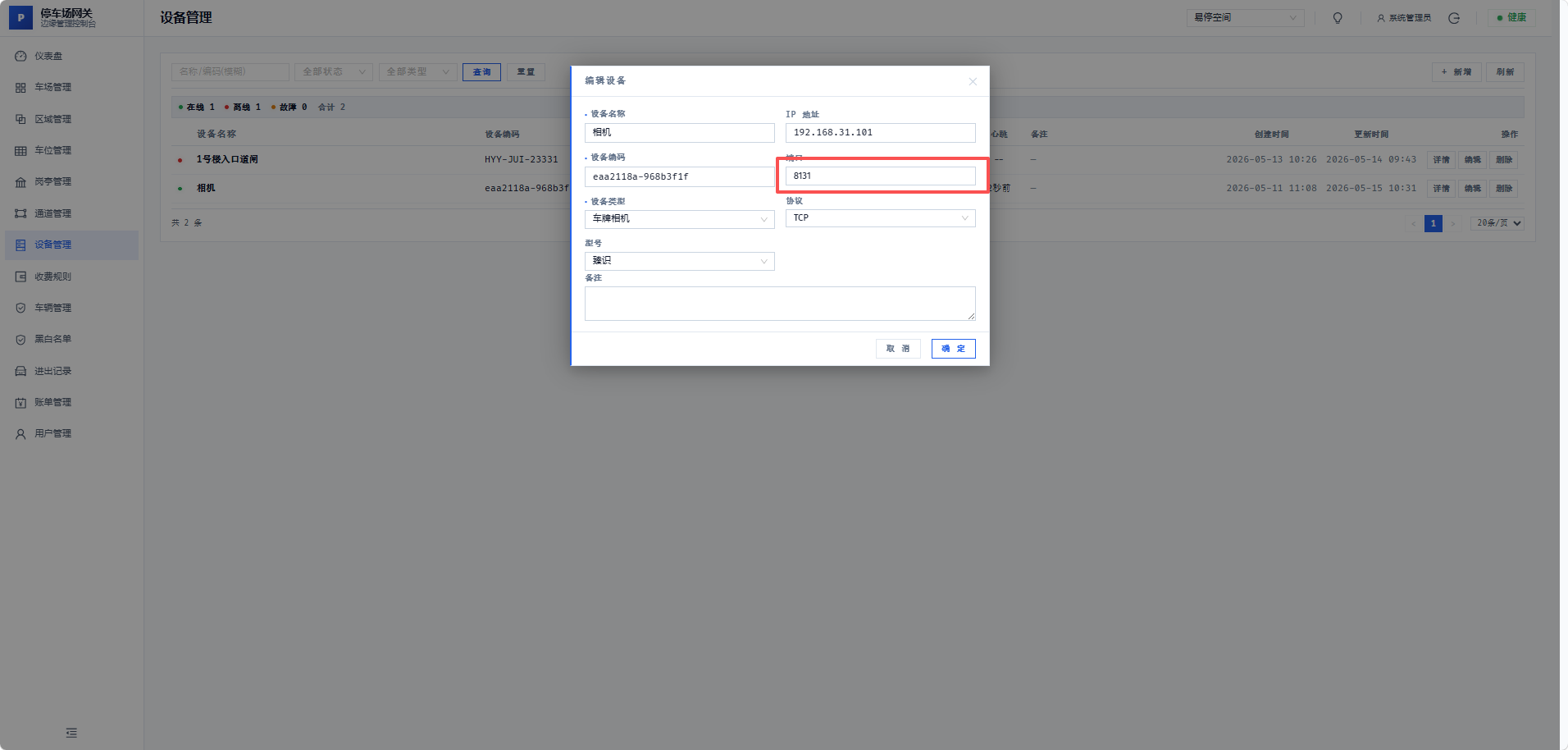
Task: Click the 车场管理 grid icon
Action: pos(21,88)
